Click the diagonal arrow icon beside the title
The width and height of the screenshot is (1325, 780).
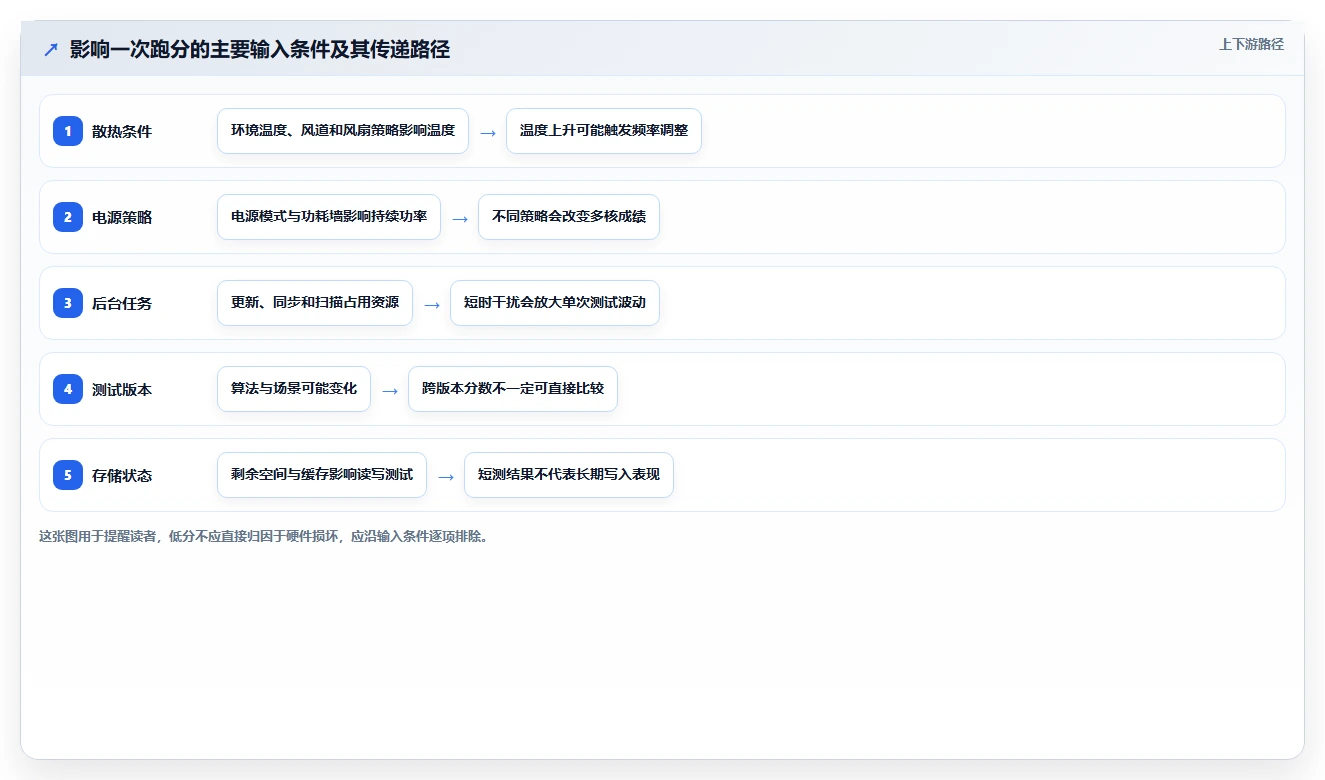point(51,50)
